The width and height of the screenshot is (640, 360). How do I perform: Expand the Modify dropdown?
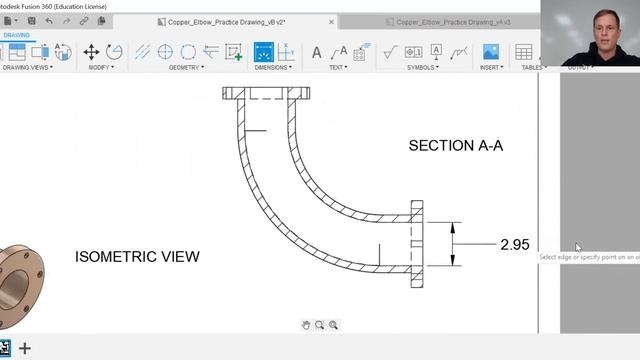click(x=101, y=67)
